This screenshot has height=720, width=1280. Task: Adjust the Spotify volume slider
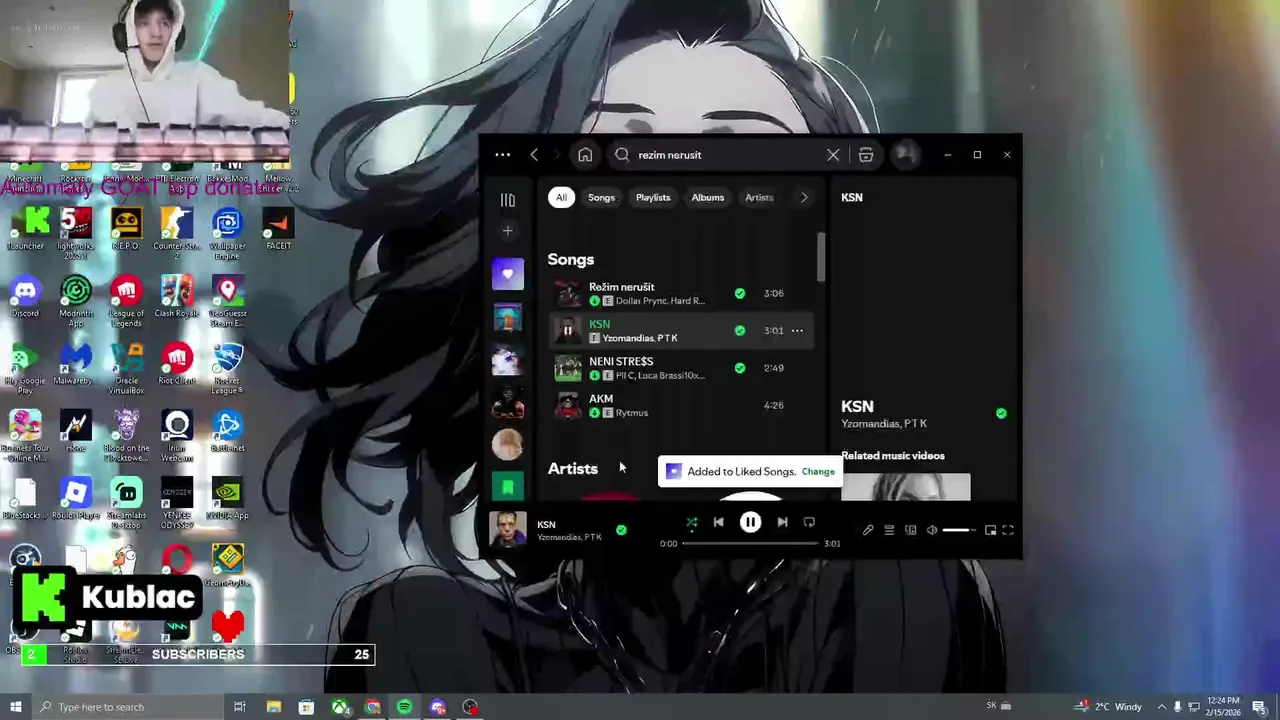pos(958,530)
